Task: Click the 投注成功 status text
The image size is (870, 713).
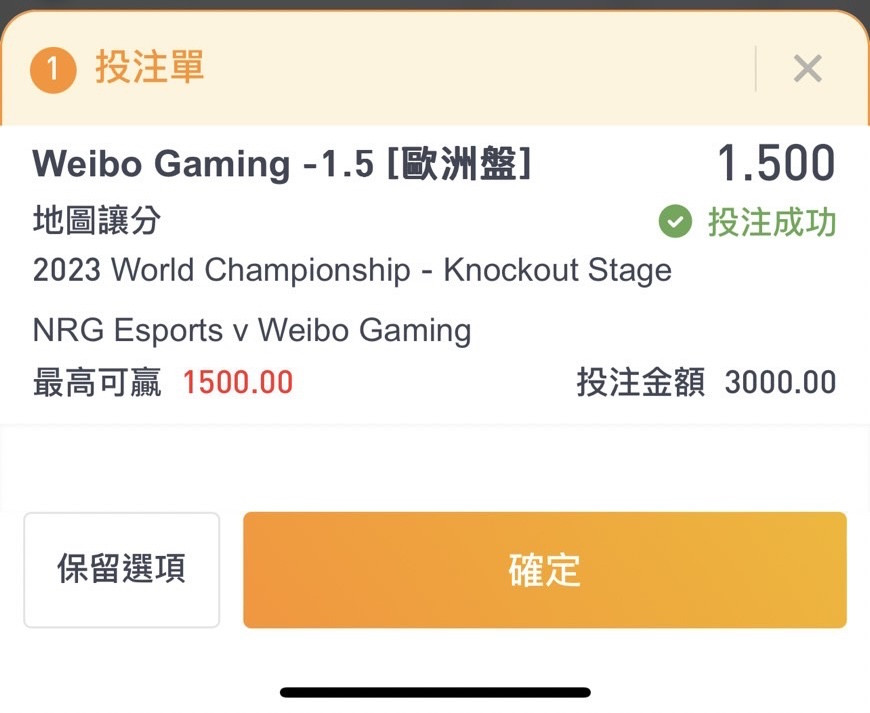Action: click(x=771, y=222)
